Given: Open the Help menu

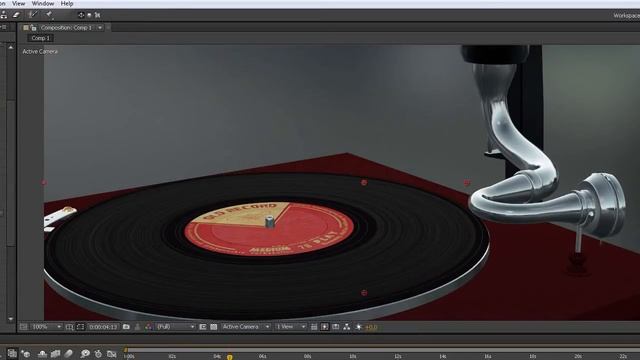Looking at the screenshot, I should pyautogui.click(x=67, y=4).
